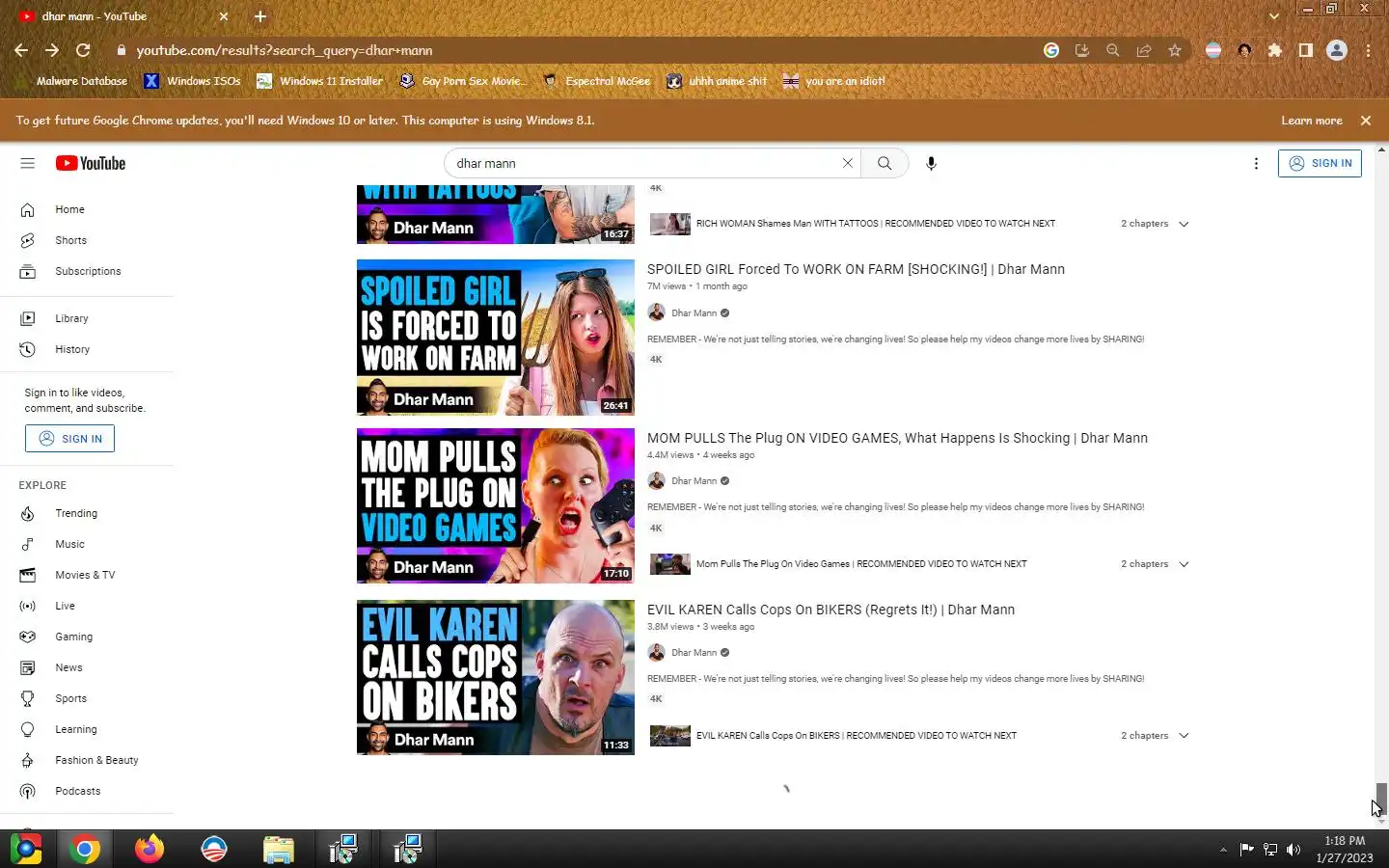Open Windows 11 Installer bookmark
This screenshot has width=1389, height=868.
pyautogui.click(x=319, y=81)
